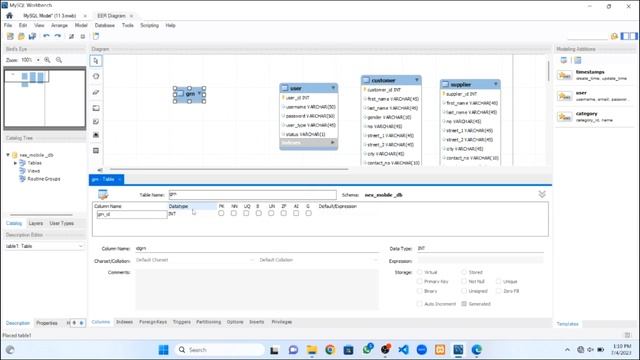This screenshot has height=360, width=640.
Task: Select the place new table tool
Action: [96, 151]
